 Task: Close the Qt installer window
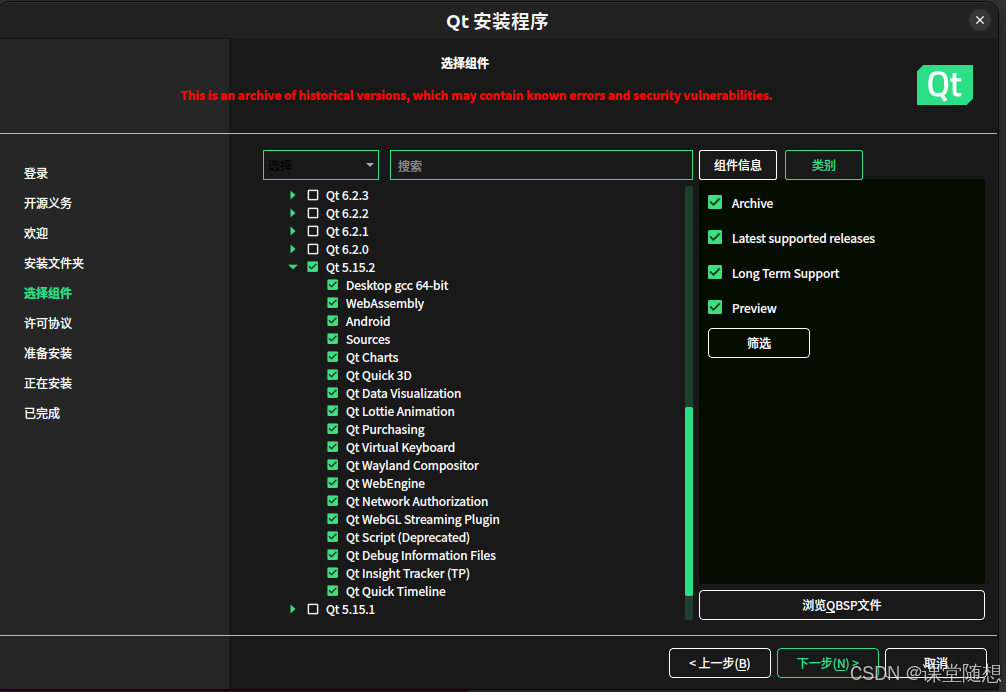point(980,20)
